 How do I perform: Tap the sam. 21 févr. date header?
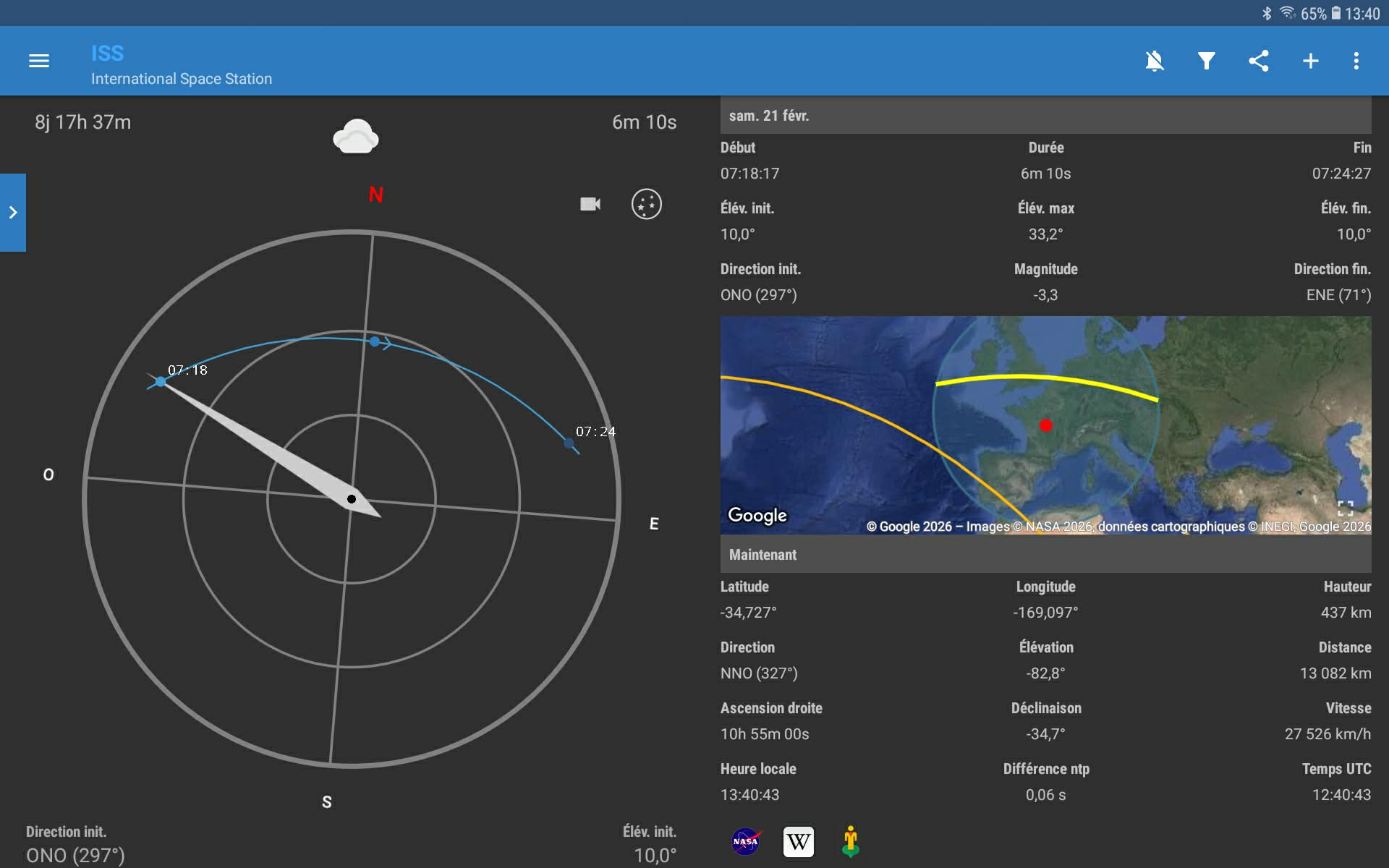click(769, 116)
